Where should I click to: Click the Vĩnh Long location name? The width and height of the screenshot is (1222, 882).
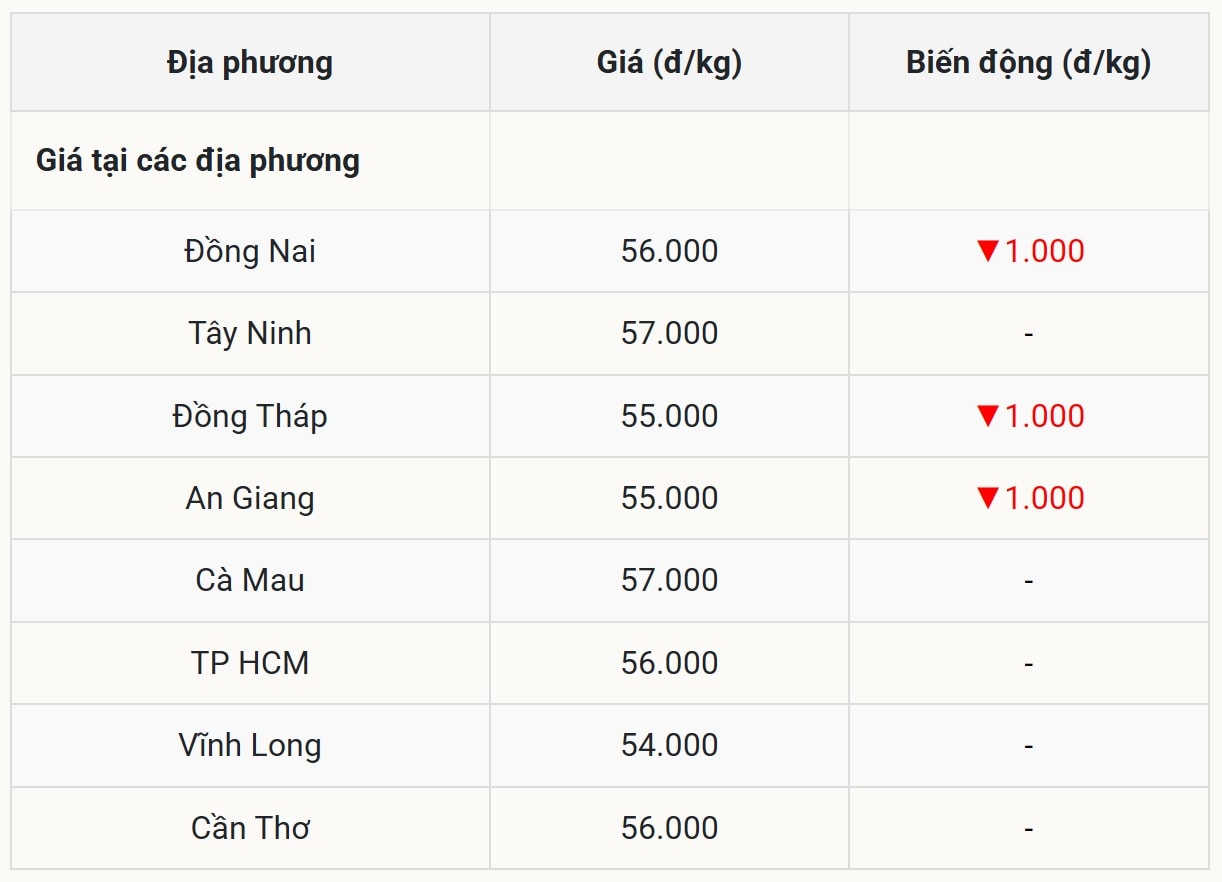pos(250,745)
